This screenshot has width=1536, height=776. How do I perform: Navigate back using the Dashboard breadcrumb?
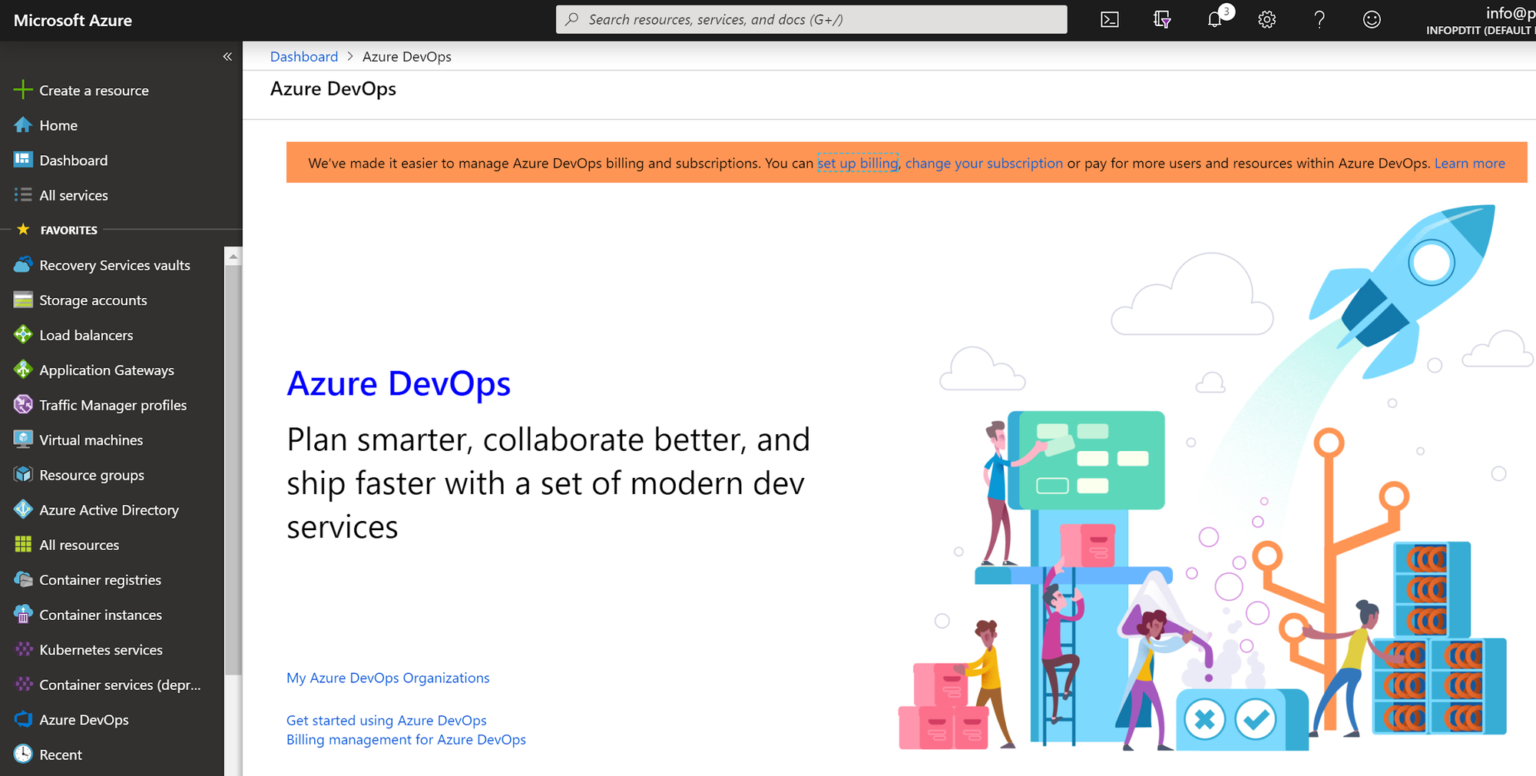[x=304, y=56]
